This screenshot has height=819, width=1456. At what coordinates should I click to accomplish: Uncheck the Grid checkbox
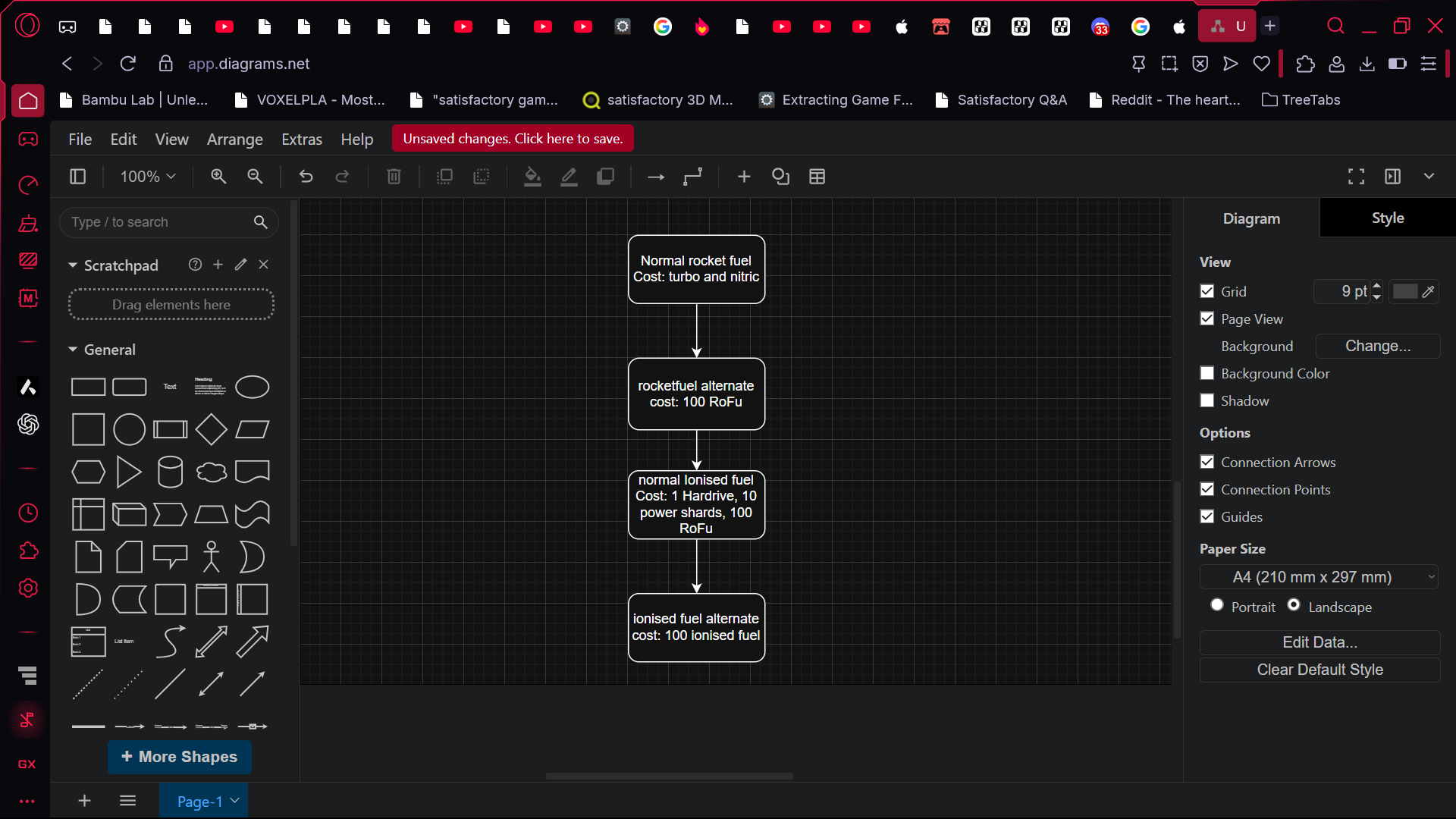[x=1207, y=291]
